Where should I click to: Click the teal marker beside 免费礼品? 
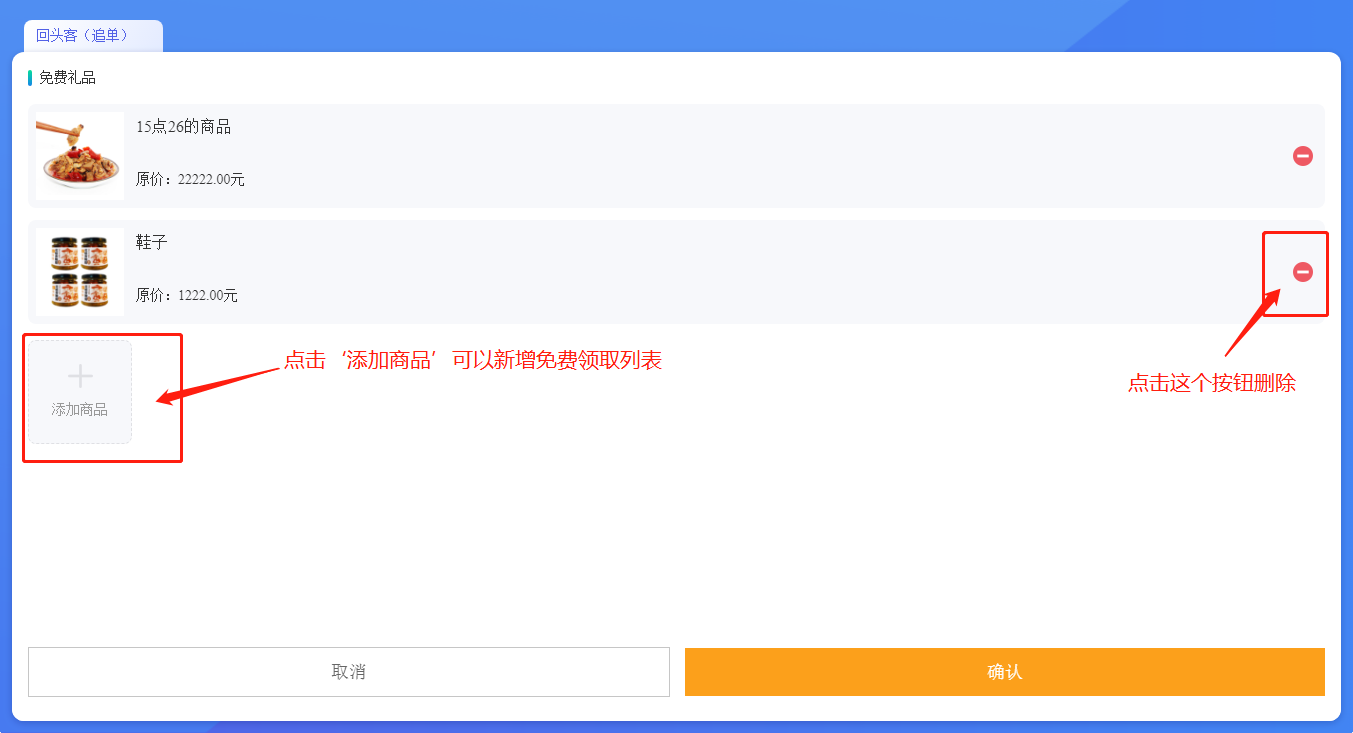tap(30, 78)
